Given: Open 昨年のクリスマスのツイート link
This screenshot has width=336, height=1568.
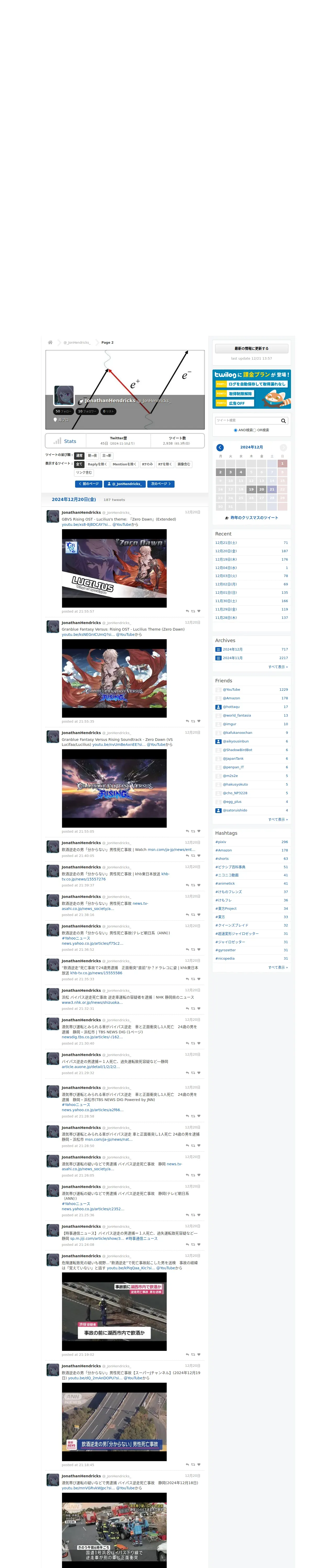Looking at the screenshot, I should (x=254, y=518).
